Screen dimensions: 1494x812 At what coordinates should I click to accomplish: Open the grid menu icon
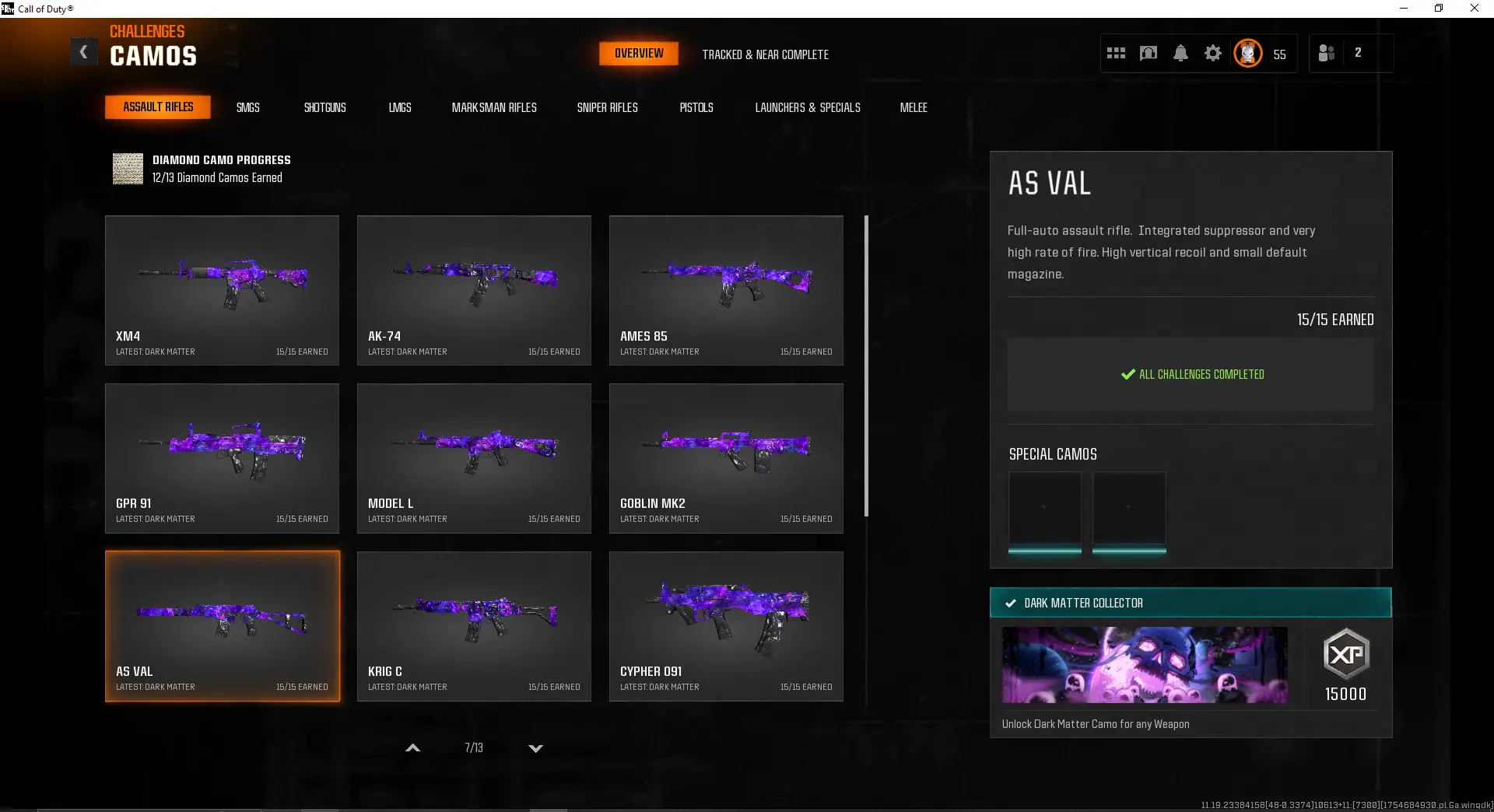point(1116,53)
